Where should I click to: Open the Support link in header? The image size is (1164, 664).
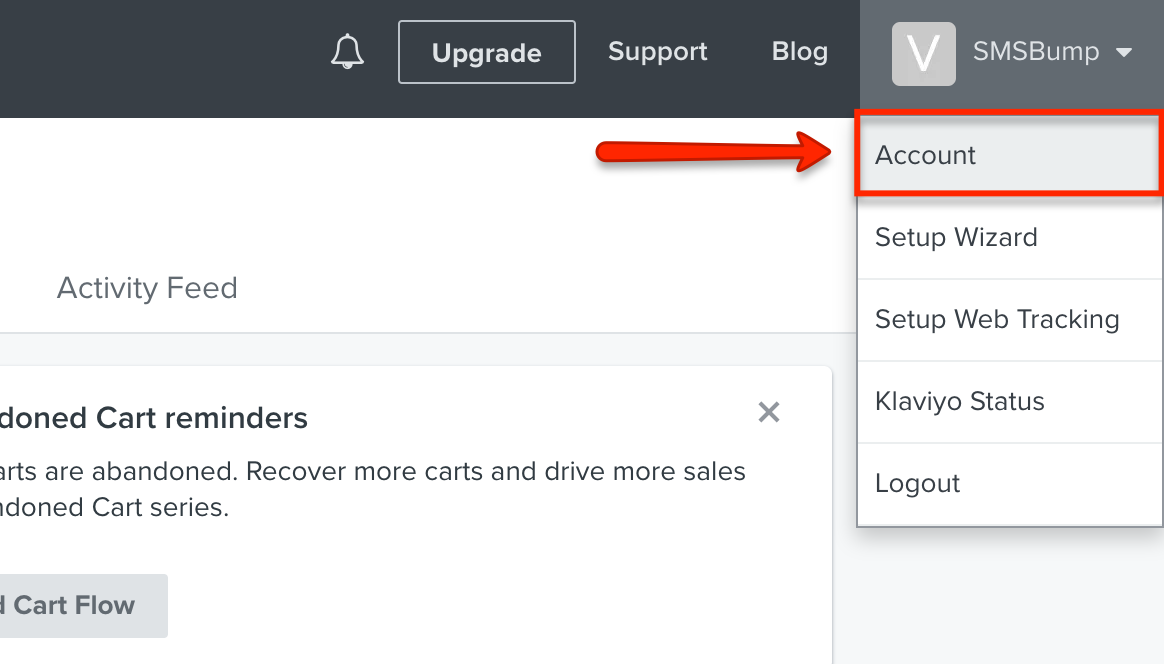click(x=658, y=51)
